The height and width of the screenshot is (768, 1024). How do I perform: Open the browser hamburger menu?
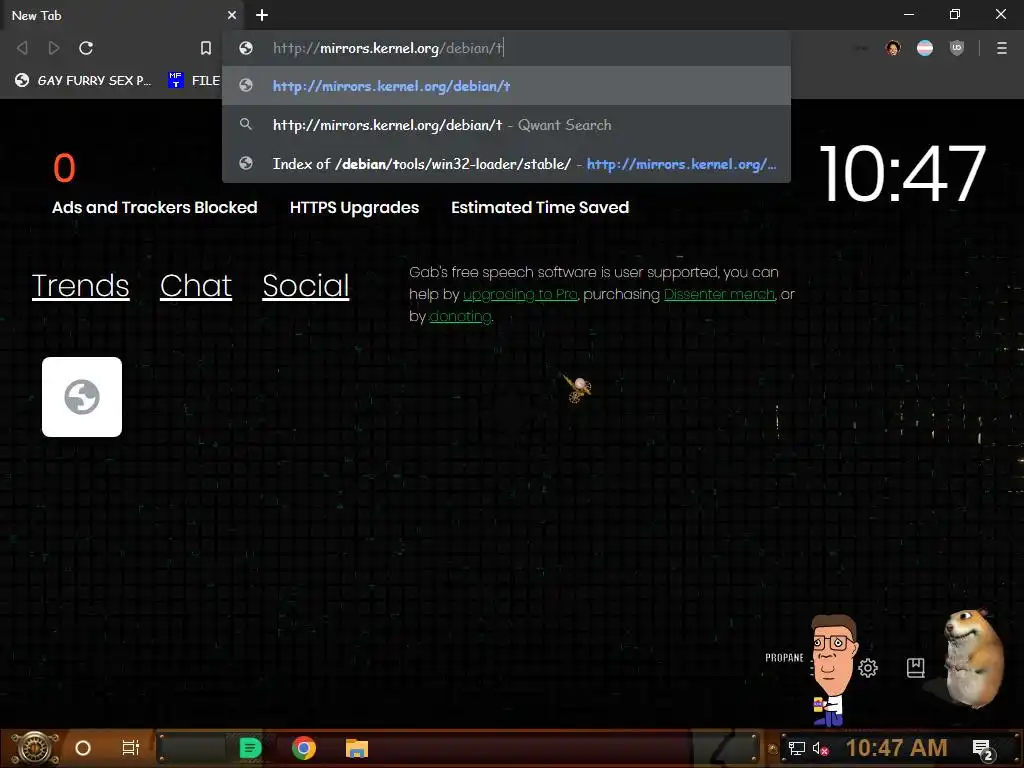[x=1002, y=48]
